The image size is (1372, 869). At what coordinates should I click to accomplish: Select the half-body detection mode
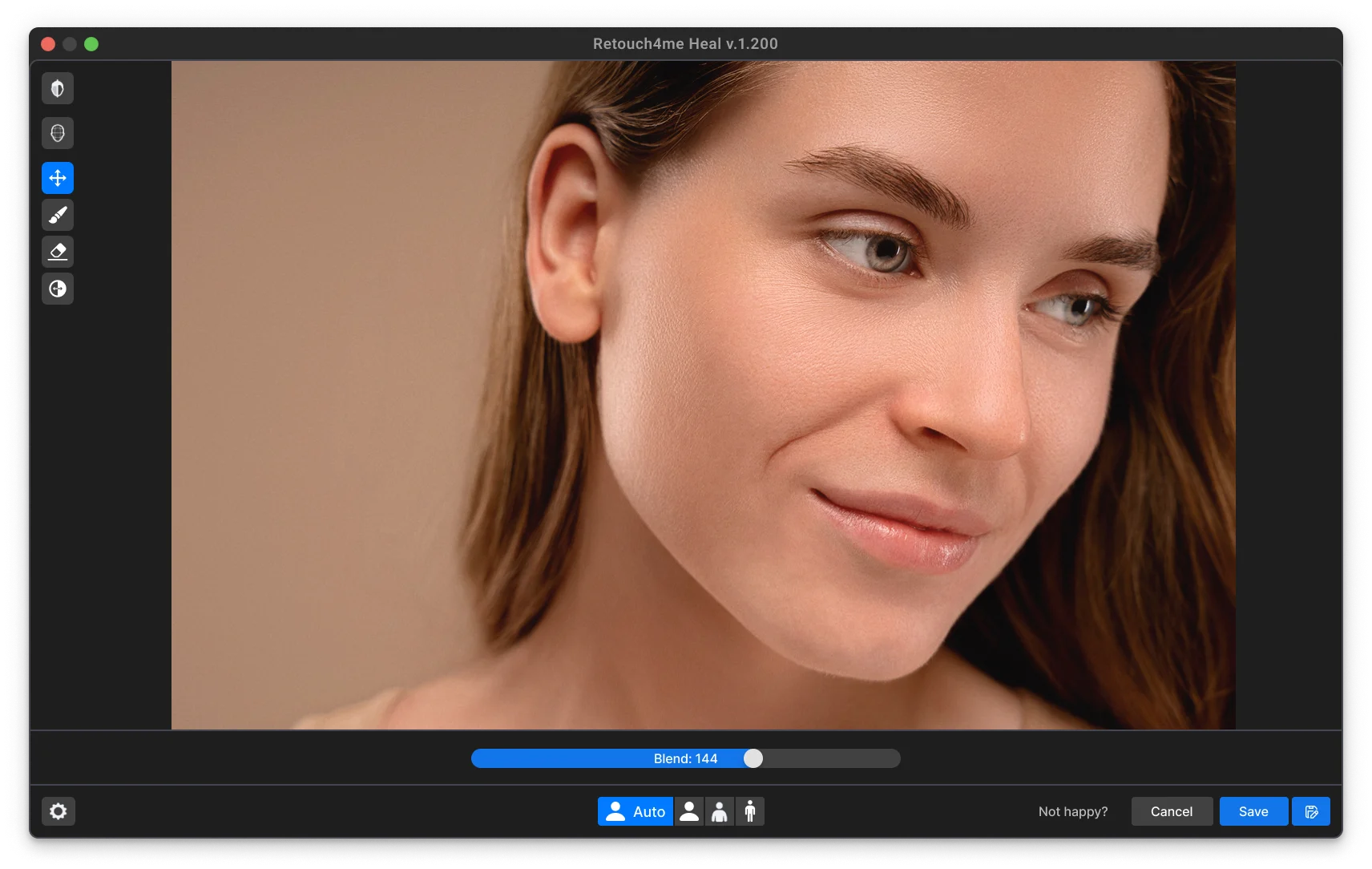(720, 810)
